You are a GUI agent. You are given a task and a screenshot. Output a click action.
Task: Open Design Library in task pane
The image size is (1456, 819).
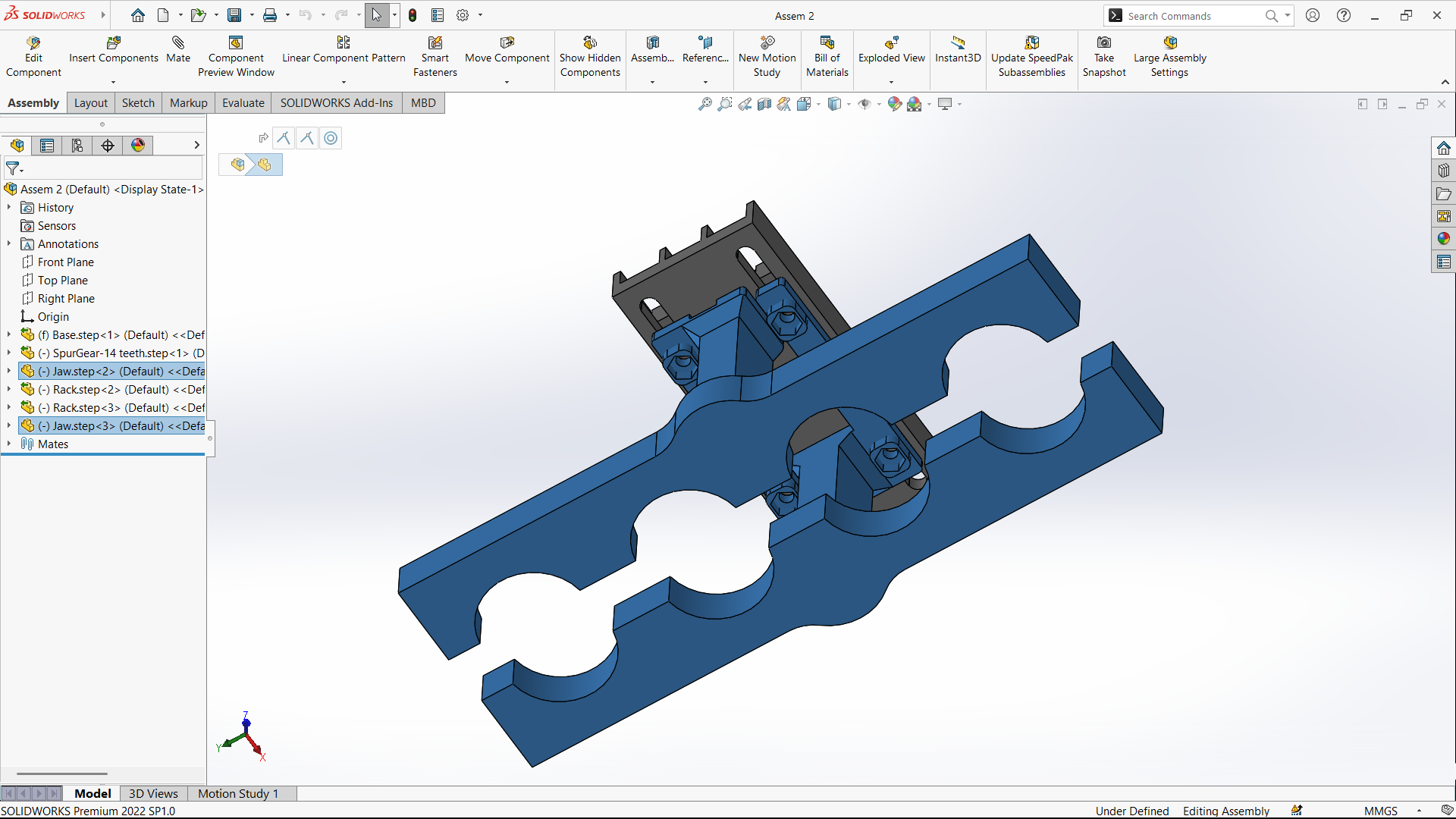1443,171
